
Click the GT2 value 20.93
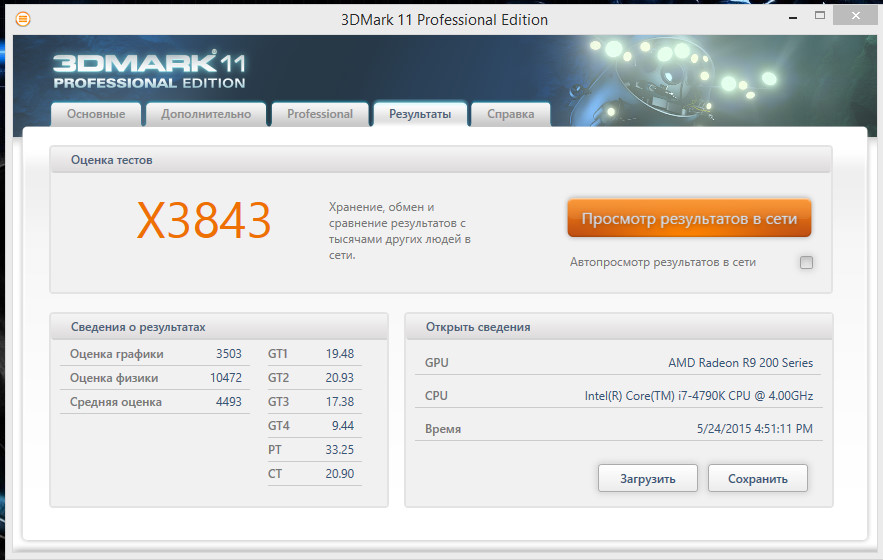click(x=340, y=378)
